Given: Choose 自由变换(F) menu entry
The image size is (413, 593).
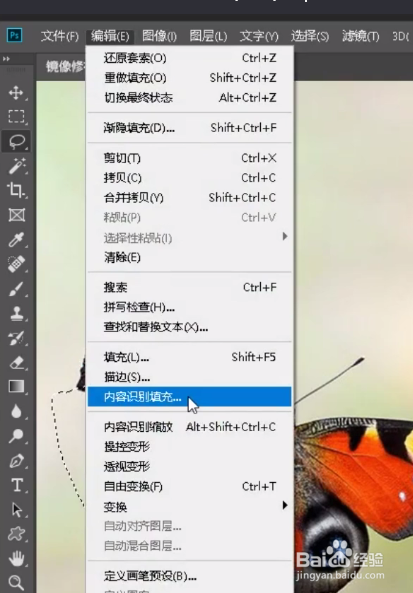Looking at the screenshot, I should click(190, 486).
